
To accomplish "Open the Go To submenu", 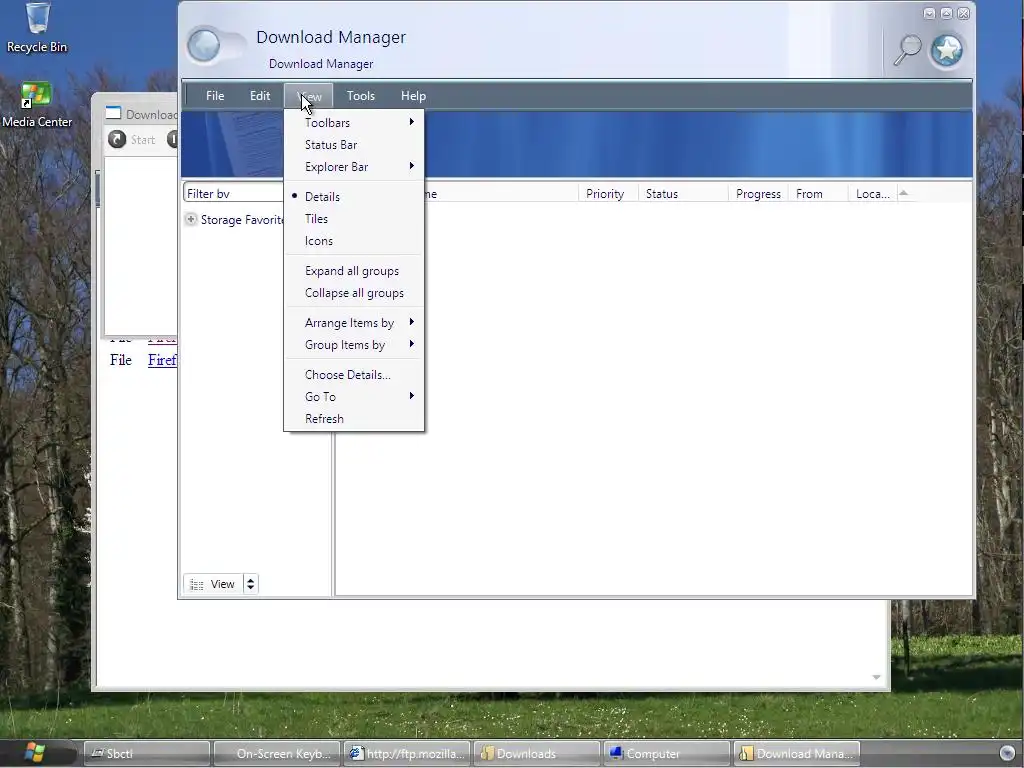I will click(354, 396).
